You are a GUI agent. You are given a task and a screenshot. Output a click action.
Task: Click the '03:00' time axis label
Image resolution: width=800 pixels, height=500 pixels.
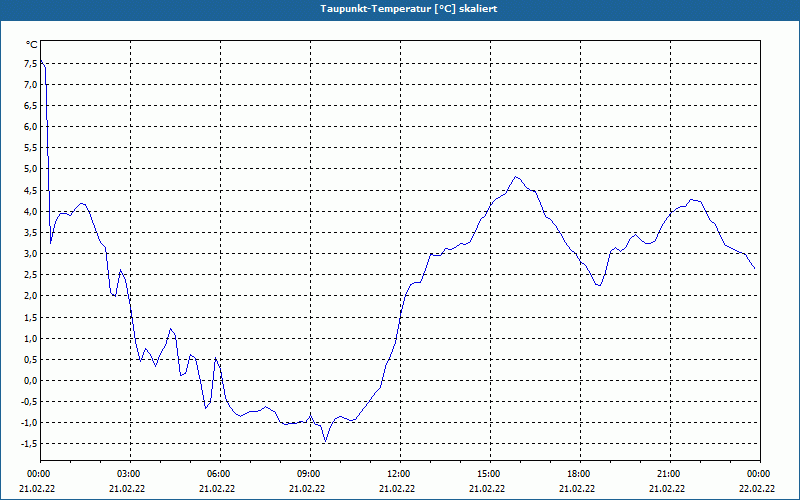[130, 474]
